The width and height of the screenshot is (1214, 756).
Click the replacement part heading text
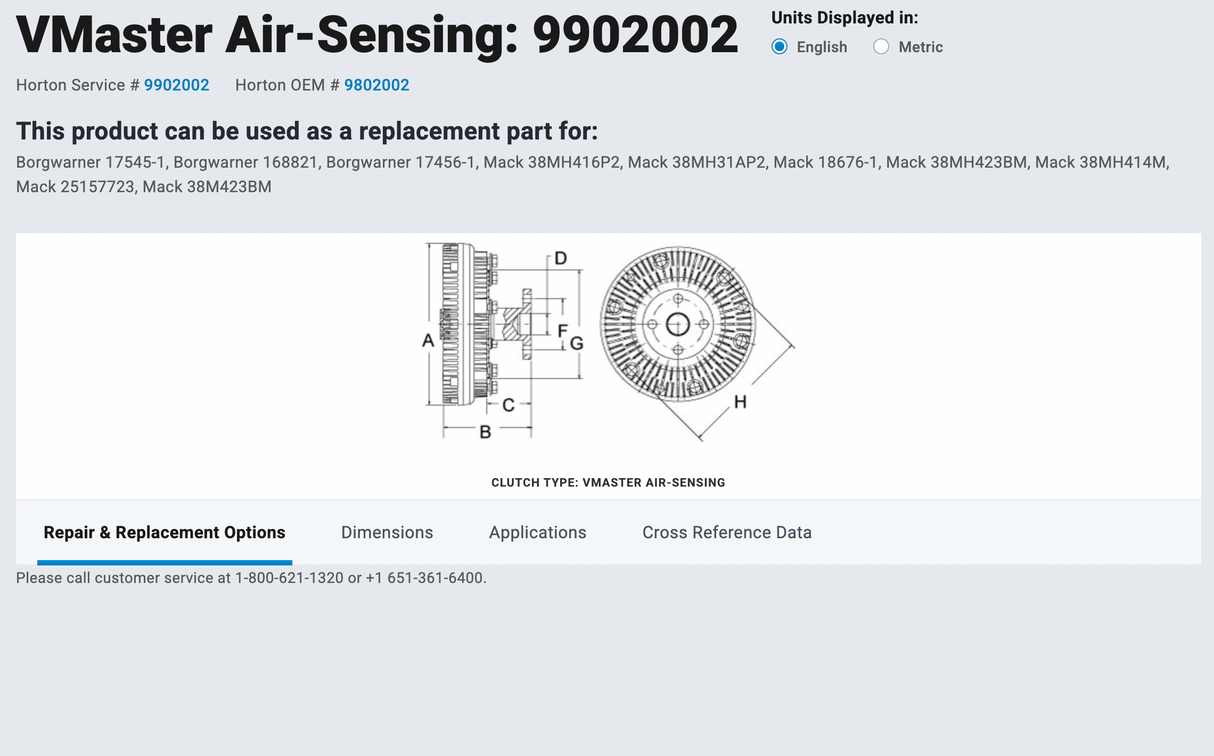click(x=306, y=131)
